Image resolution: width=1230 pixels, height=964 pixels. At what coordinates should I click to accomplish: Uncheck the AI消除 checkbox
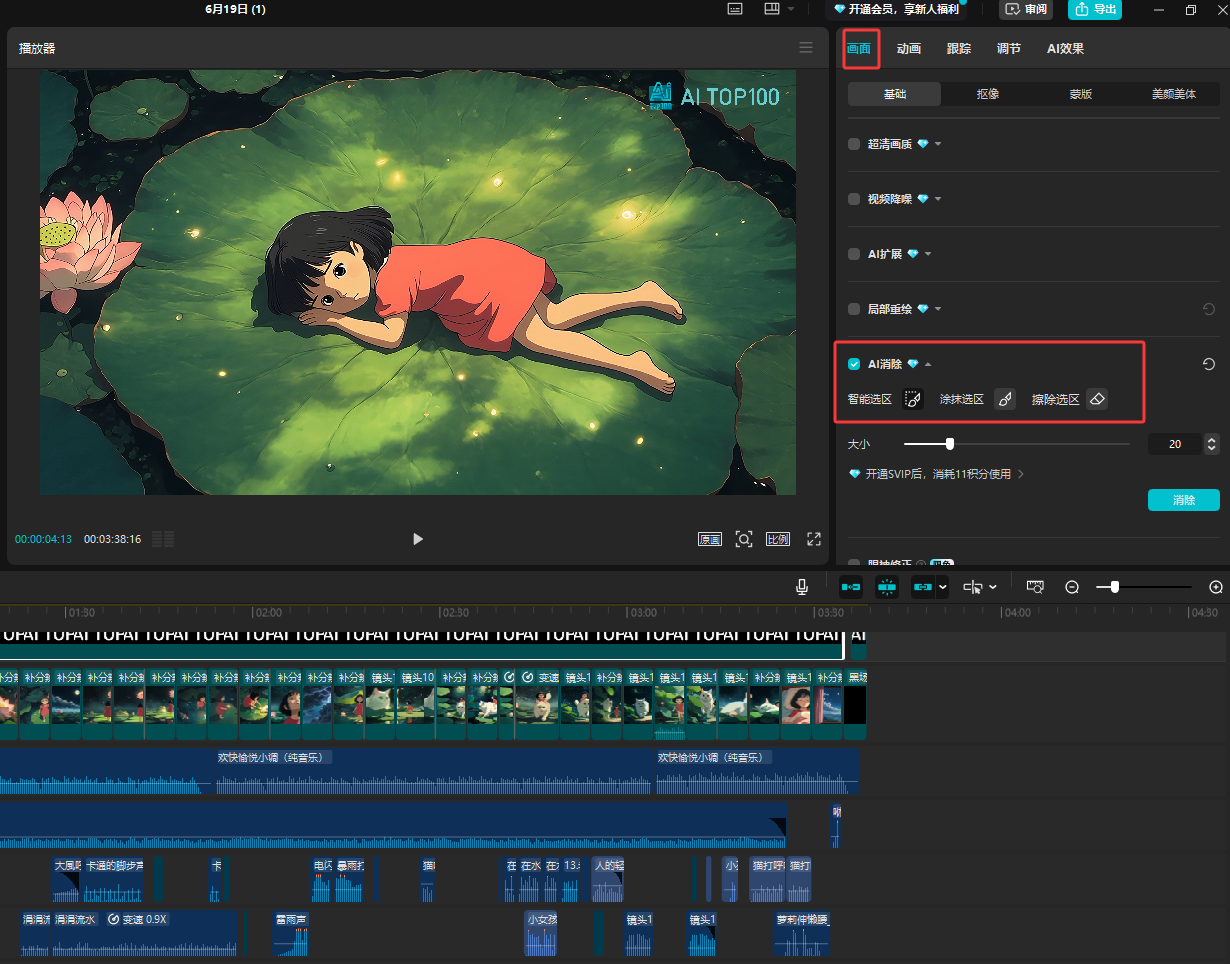[x=854, y=364]
